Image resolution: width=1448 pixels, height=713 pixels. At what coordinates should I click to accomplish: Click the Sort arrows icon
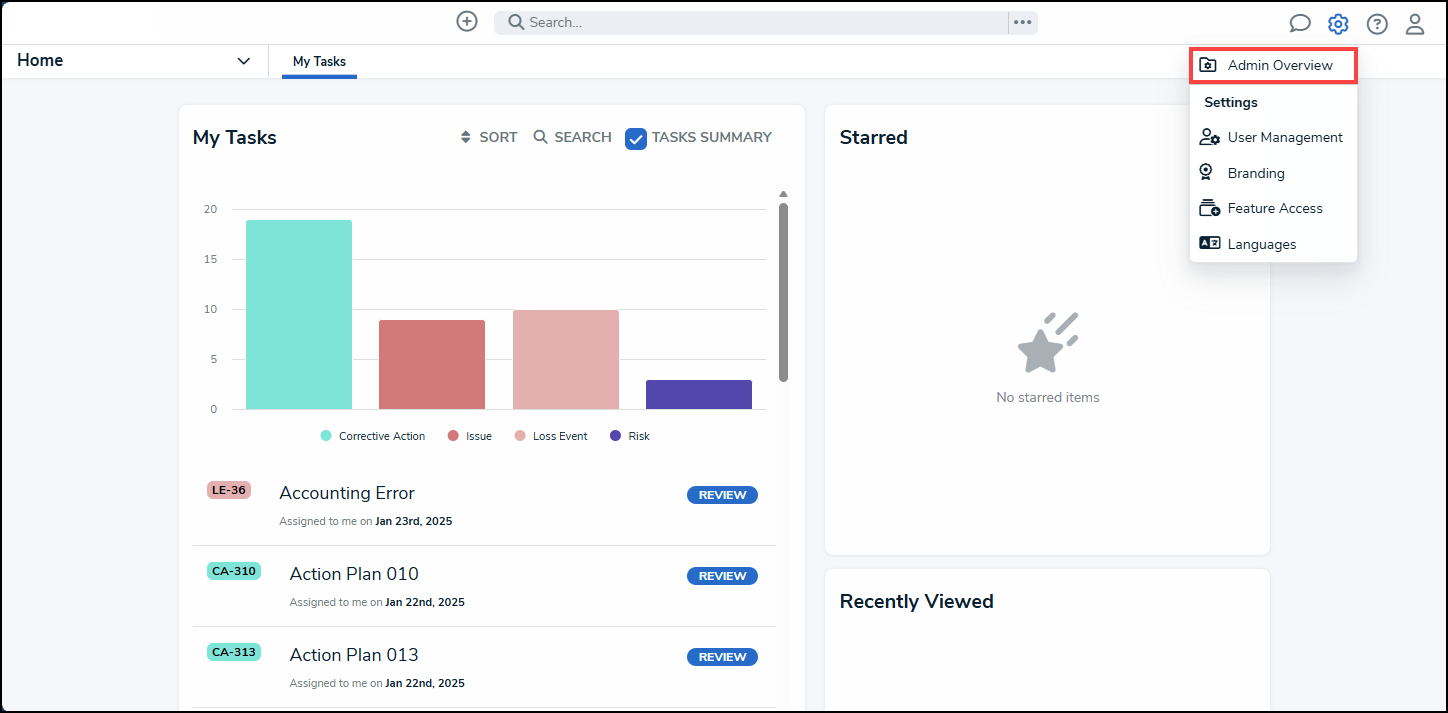(465, 137)
